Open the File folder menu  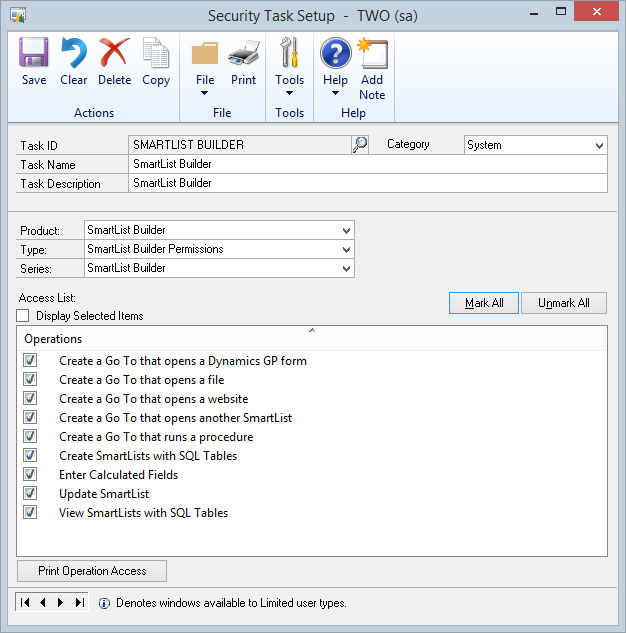205,53
